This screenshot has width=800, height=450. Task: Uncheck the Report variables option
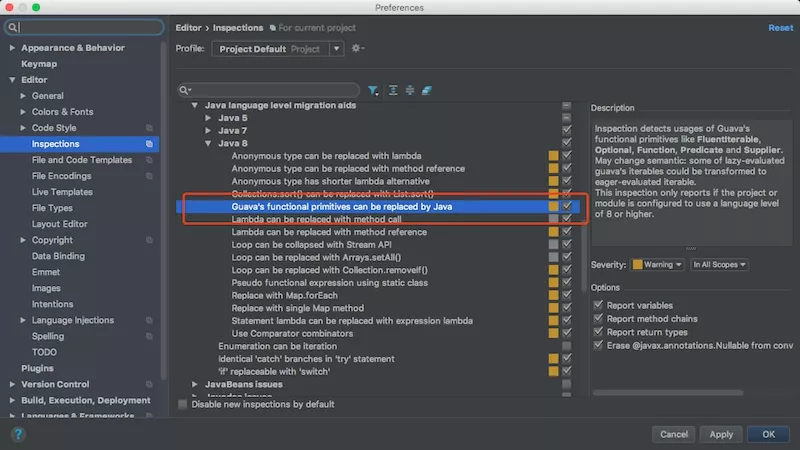[x=598, y=305]
